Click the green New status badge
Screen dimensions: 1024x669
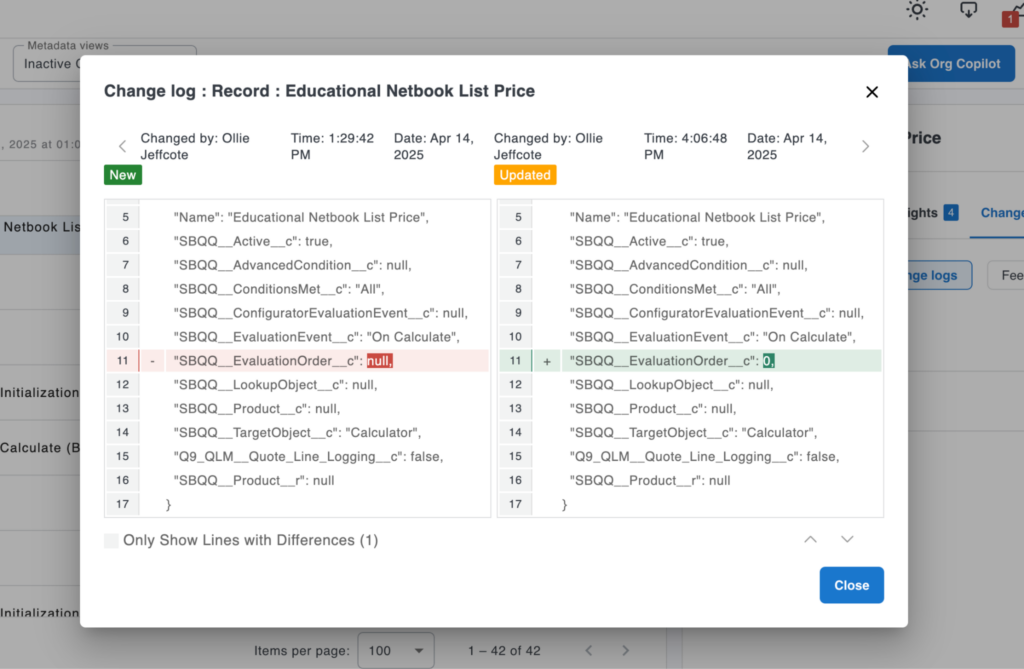pos(123,175)
